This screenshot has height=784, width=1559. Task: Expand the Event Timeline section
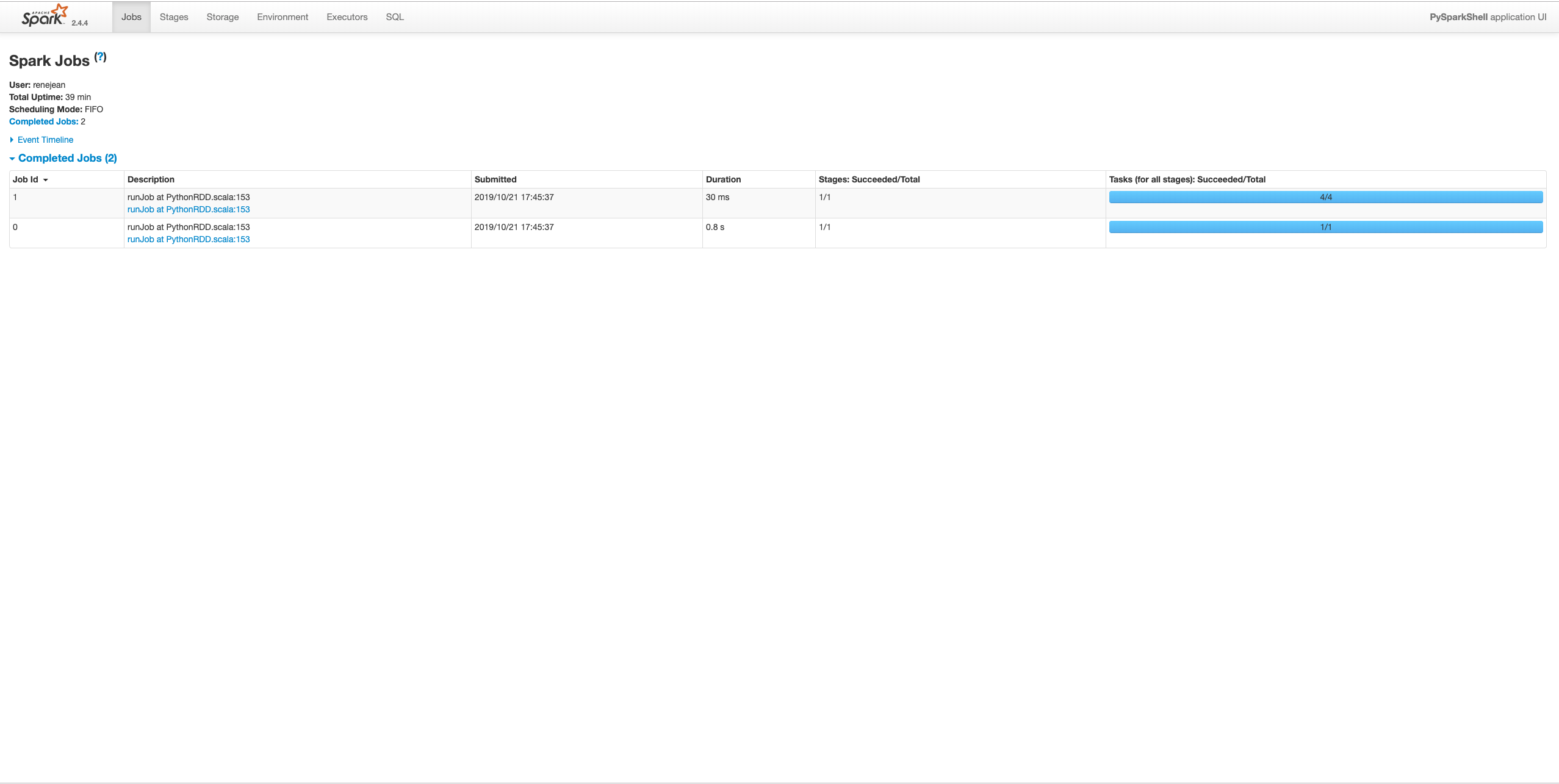point(45,140)
